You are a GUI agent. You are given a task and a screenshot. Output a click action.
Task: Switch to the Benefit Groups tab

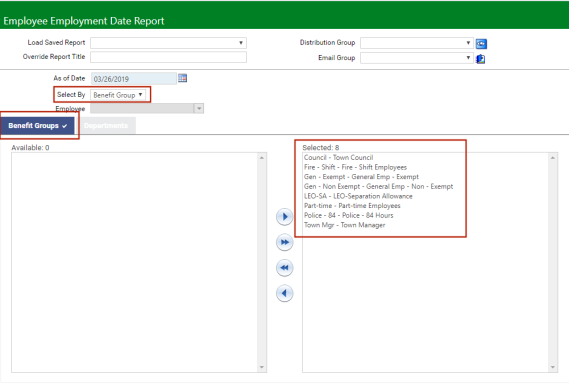[38, 126]
